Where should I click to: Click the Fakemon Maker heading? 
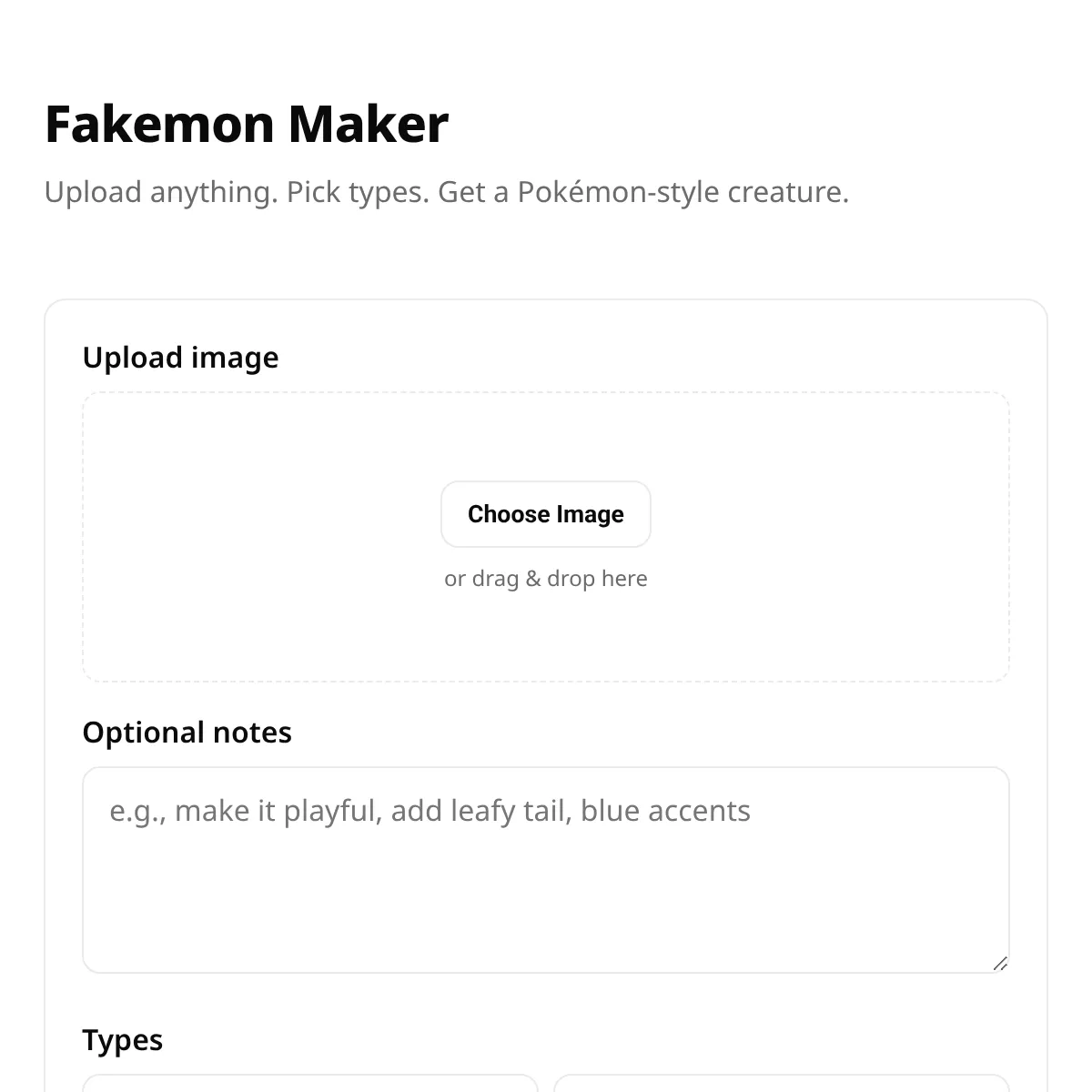click(247, 124)
